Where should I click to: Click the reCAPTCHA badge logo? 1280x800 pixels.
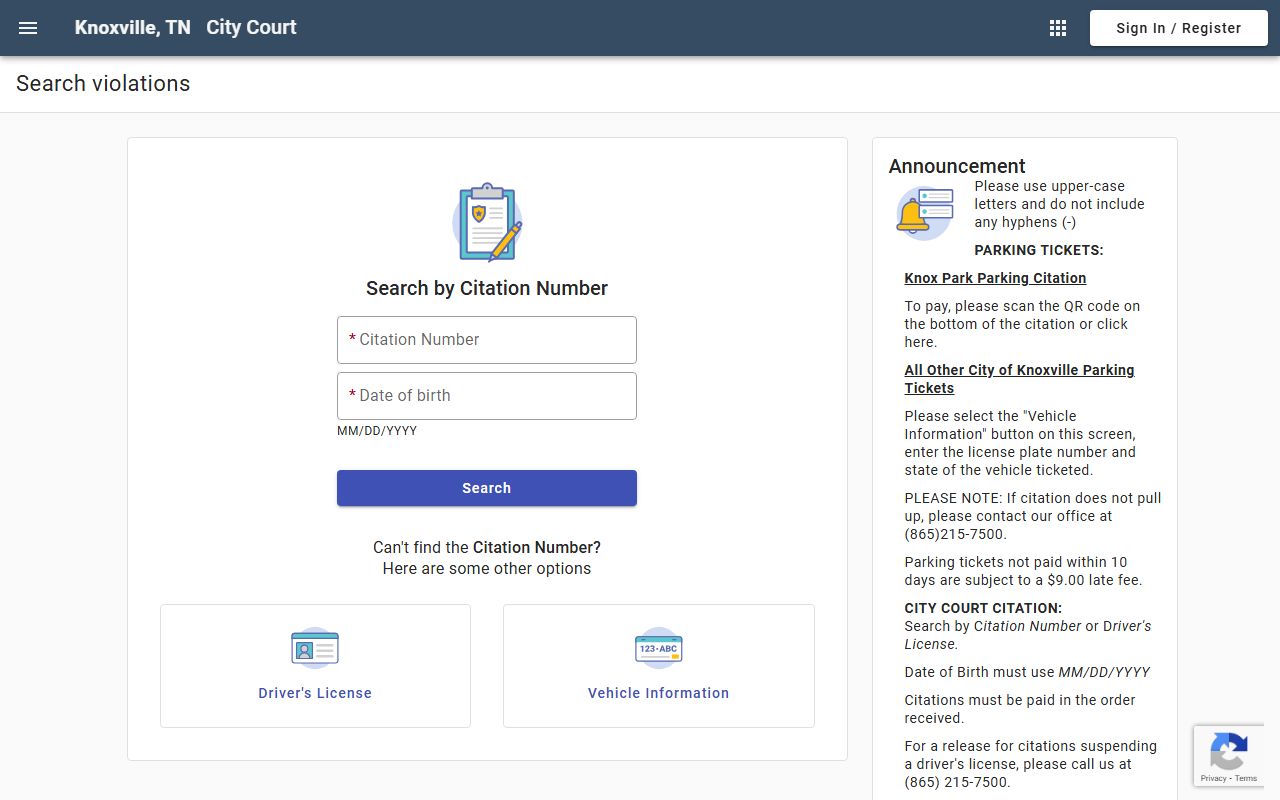[1228, 751]
